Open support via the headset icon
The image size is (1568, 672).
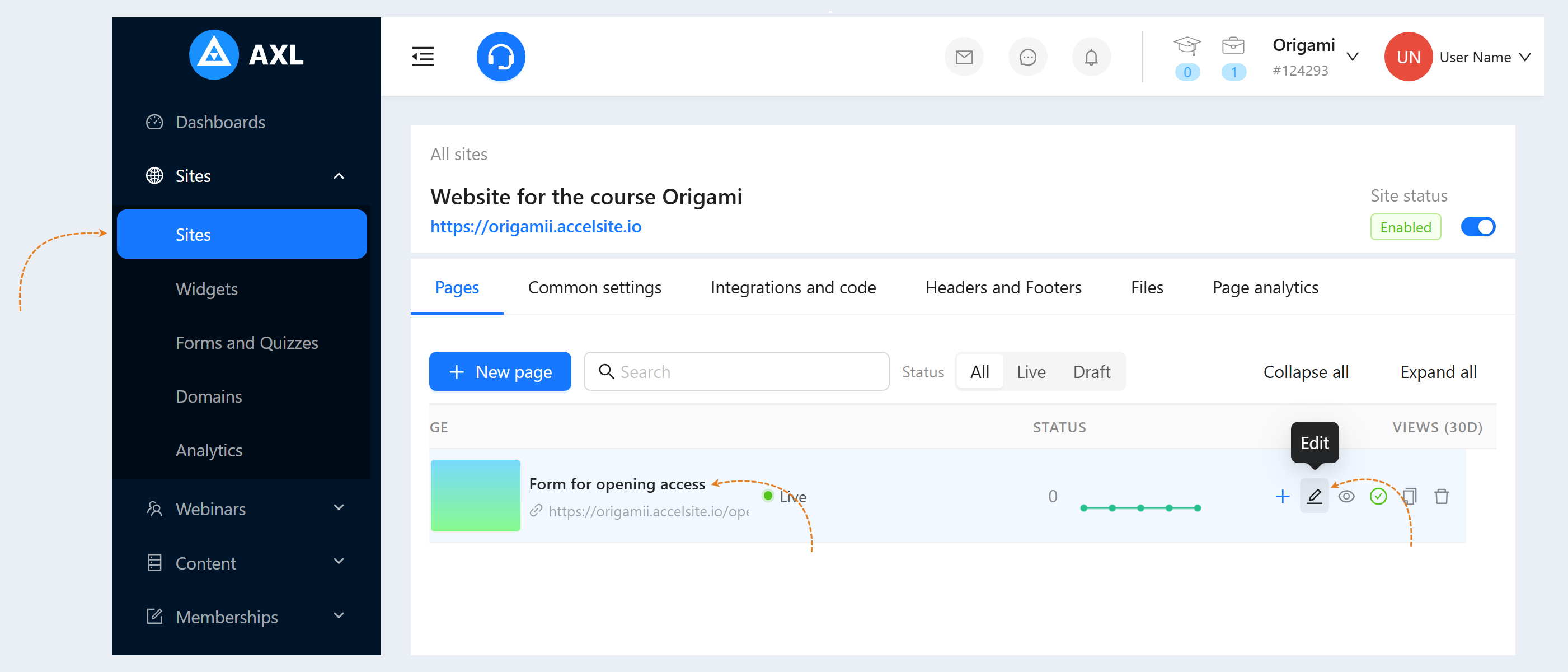500,57
